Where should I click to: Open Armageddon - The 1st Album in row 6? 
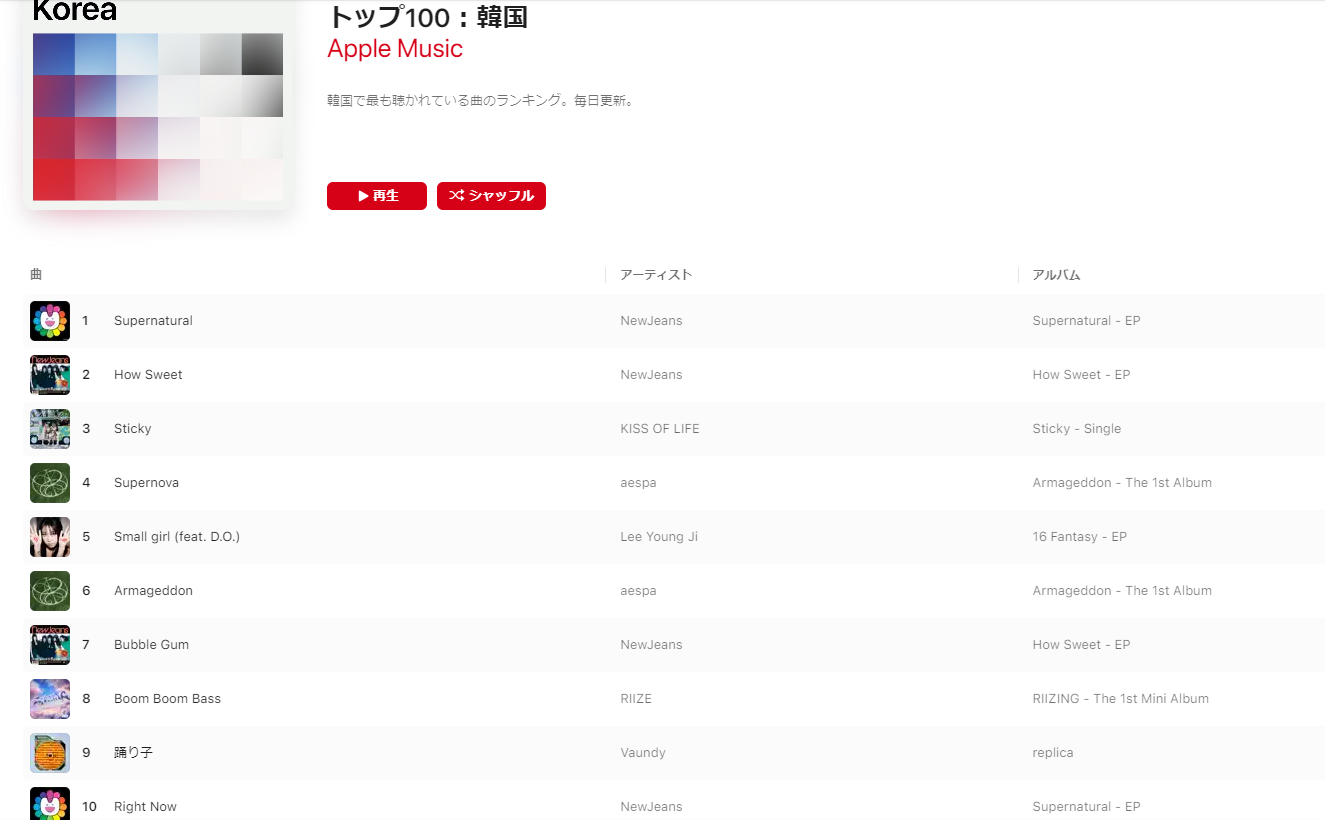tap(1122, 591)
